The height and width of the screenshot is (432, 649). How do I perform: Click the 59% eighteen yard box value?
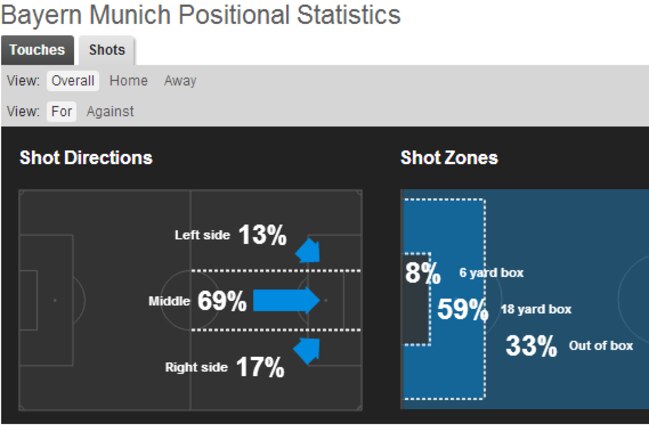pos(463,309)
